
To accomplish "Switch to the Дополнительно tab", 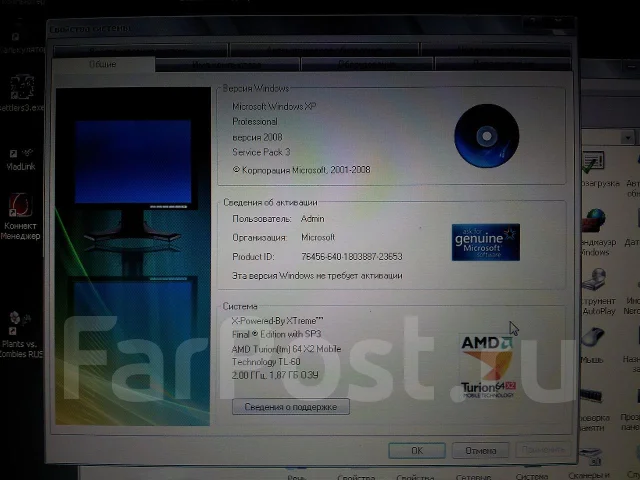I will click(503, 65).
